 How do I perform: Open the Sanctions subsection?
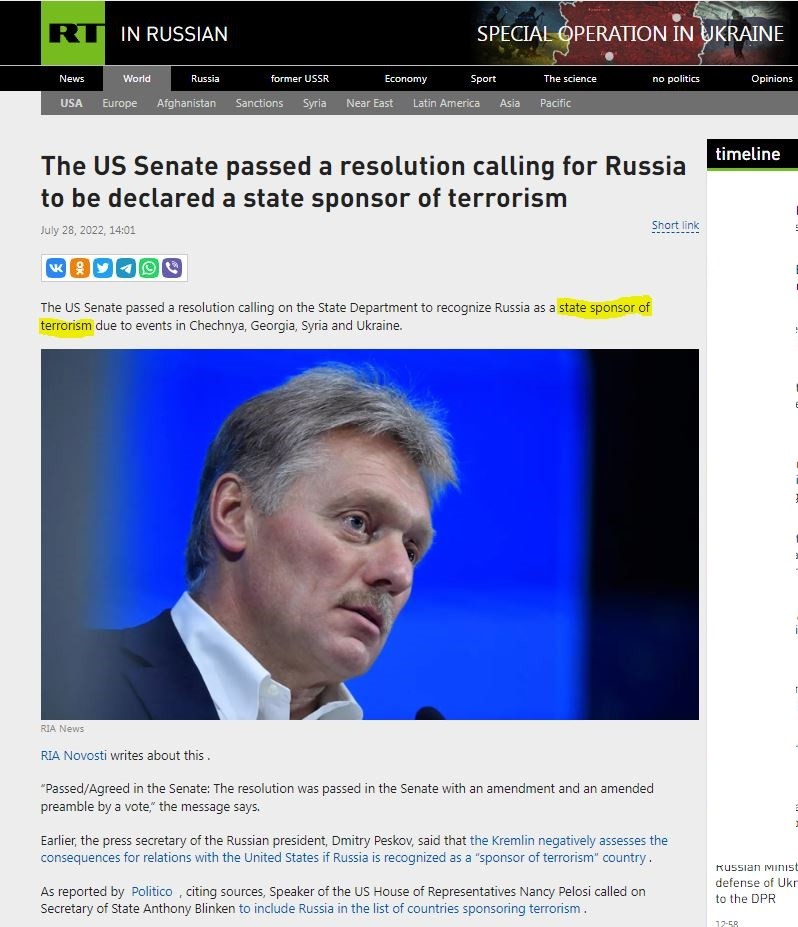(x=259, y=103)
